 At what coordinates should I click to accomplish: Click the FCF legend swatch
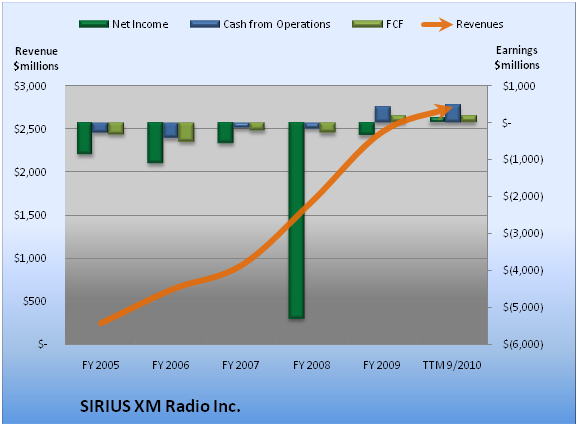click(367, 24)
